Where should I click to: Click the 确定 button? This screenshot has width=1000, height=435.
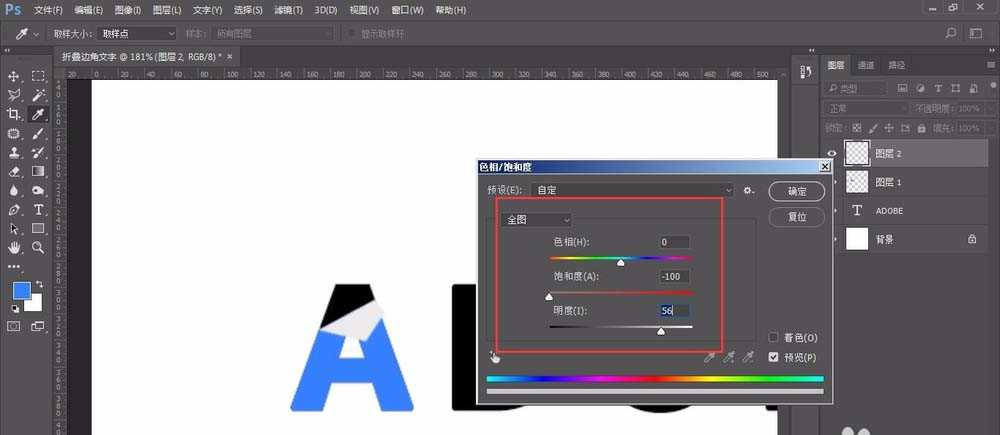[x=796, y=191]
